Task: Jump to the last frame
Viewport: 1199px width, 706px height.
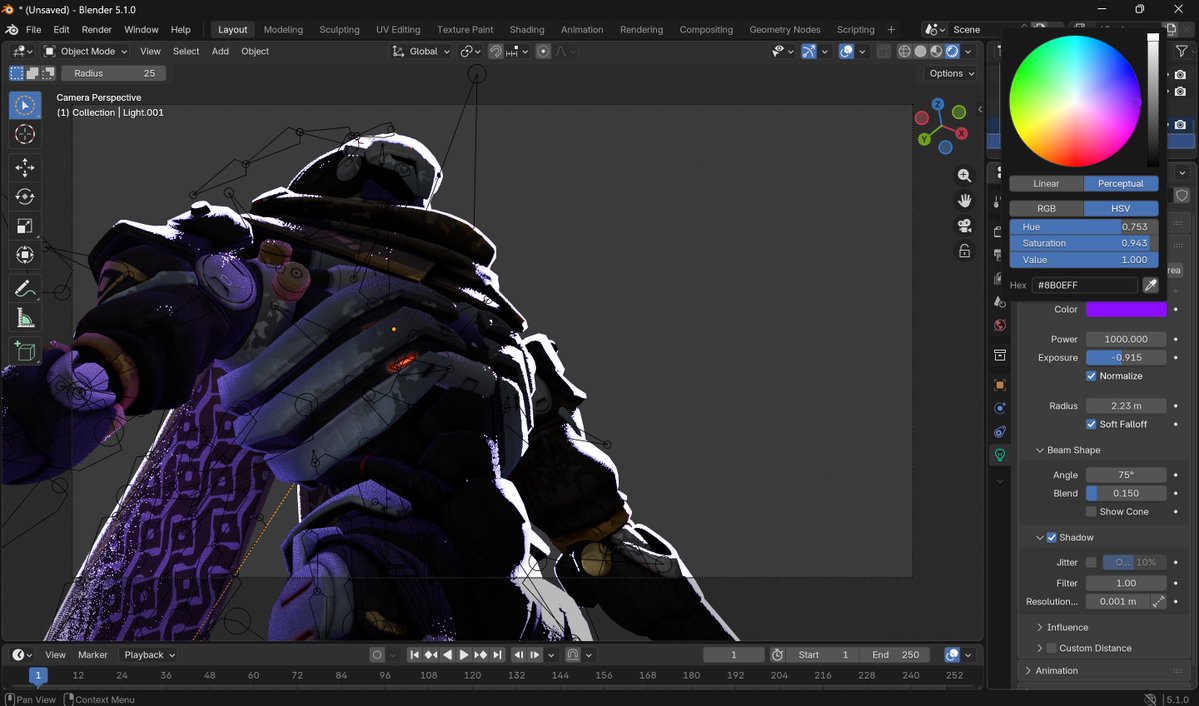Action: tap(497, 655)
